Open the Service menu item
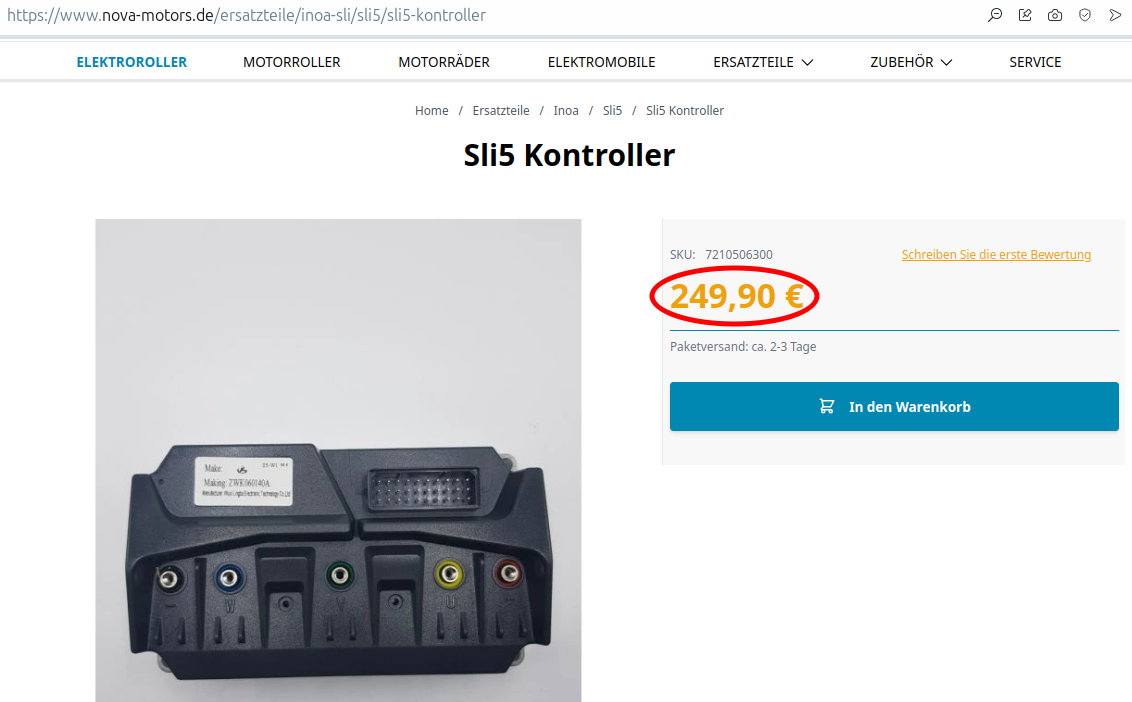The height and width of the screenshot is (702, 1132). tap(1035, 62)
